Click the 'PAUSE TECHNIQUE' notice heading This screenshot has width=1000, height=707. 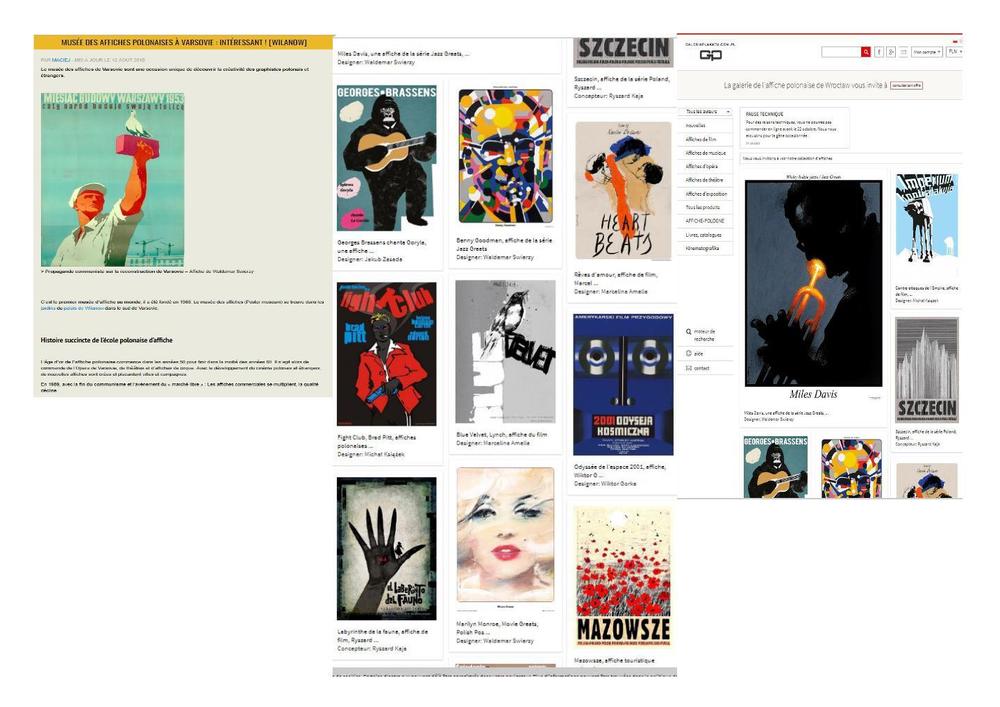pos(765,114)
